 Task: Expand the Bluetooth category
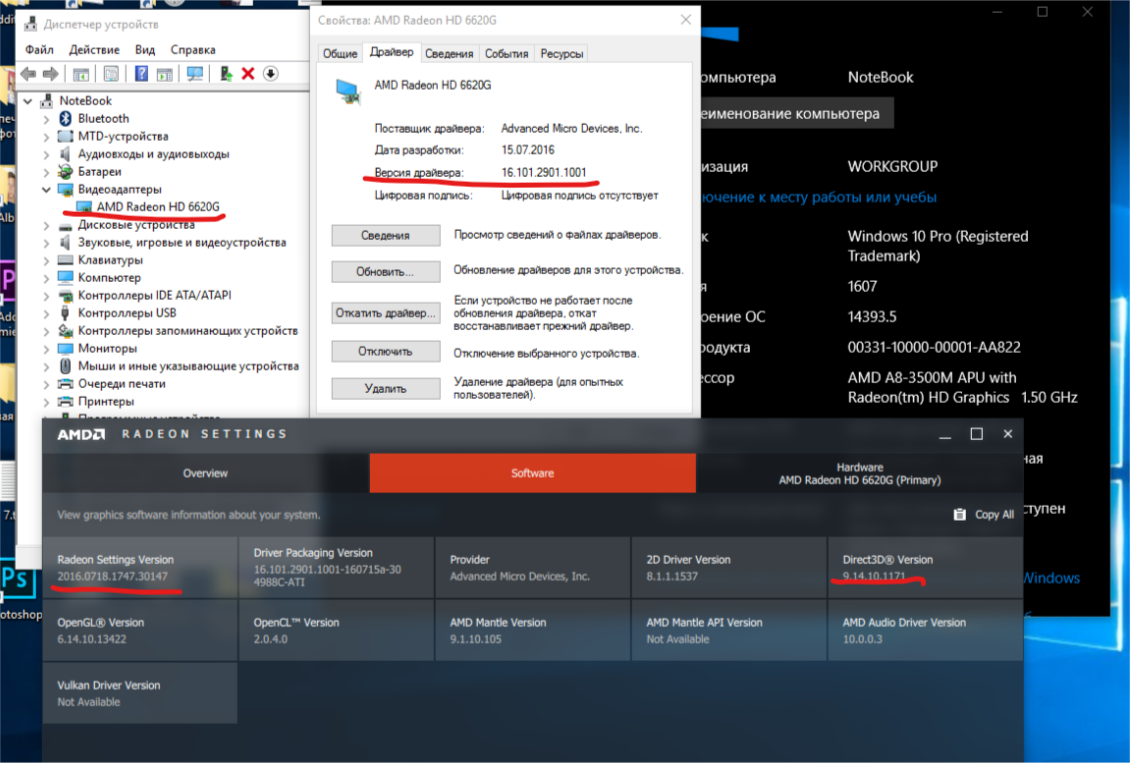coord(47,119)
